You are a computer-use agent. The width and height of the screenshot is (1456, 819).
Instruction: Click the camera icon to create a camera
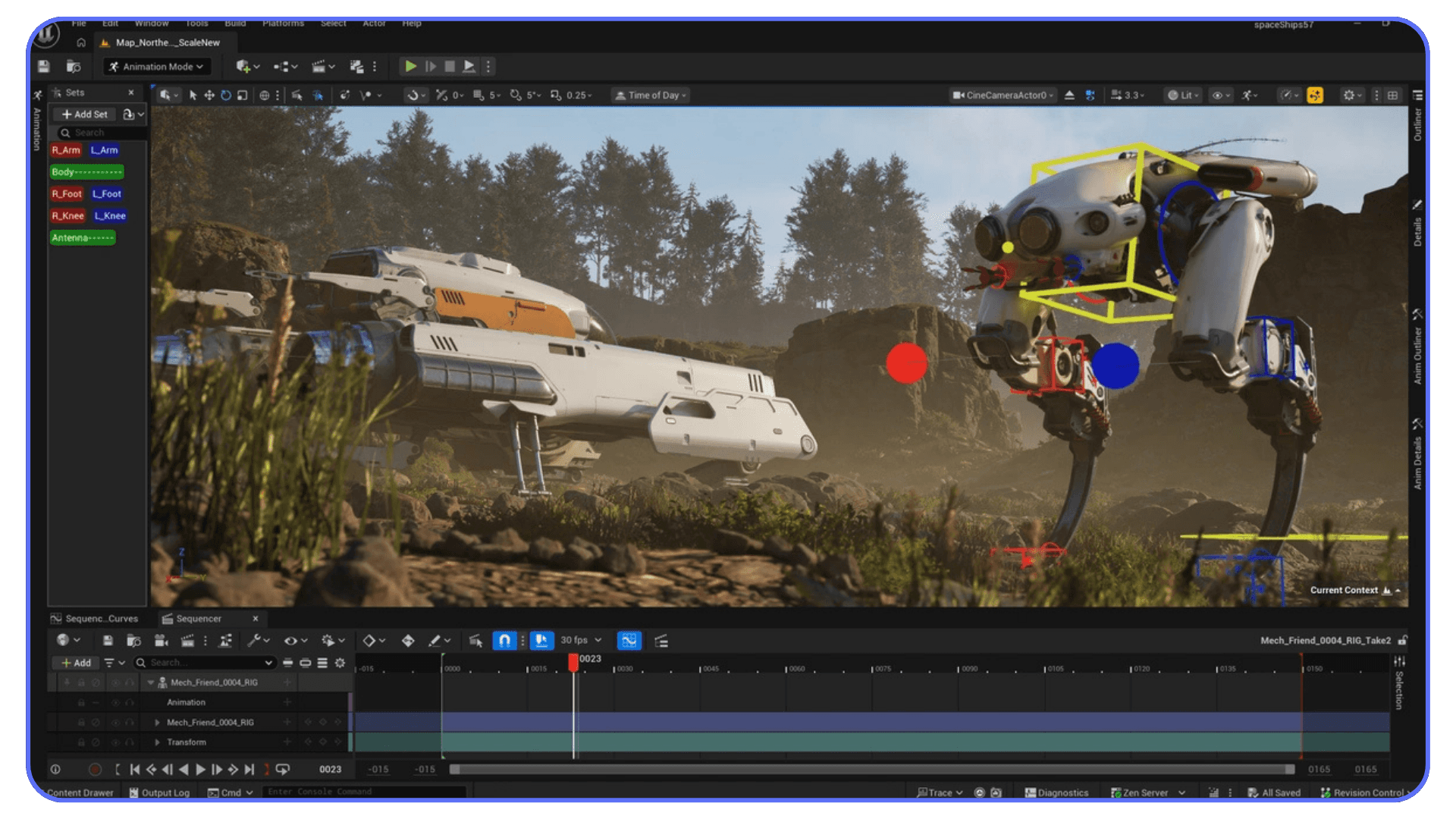pos(160,640)
